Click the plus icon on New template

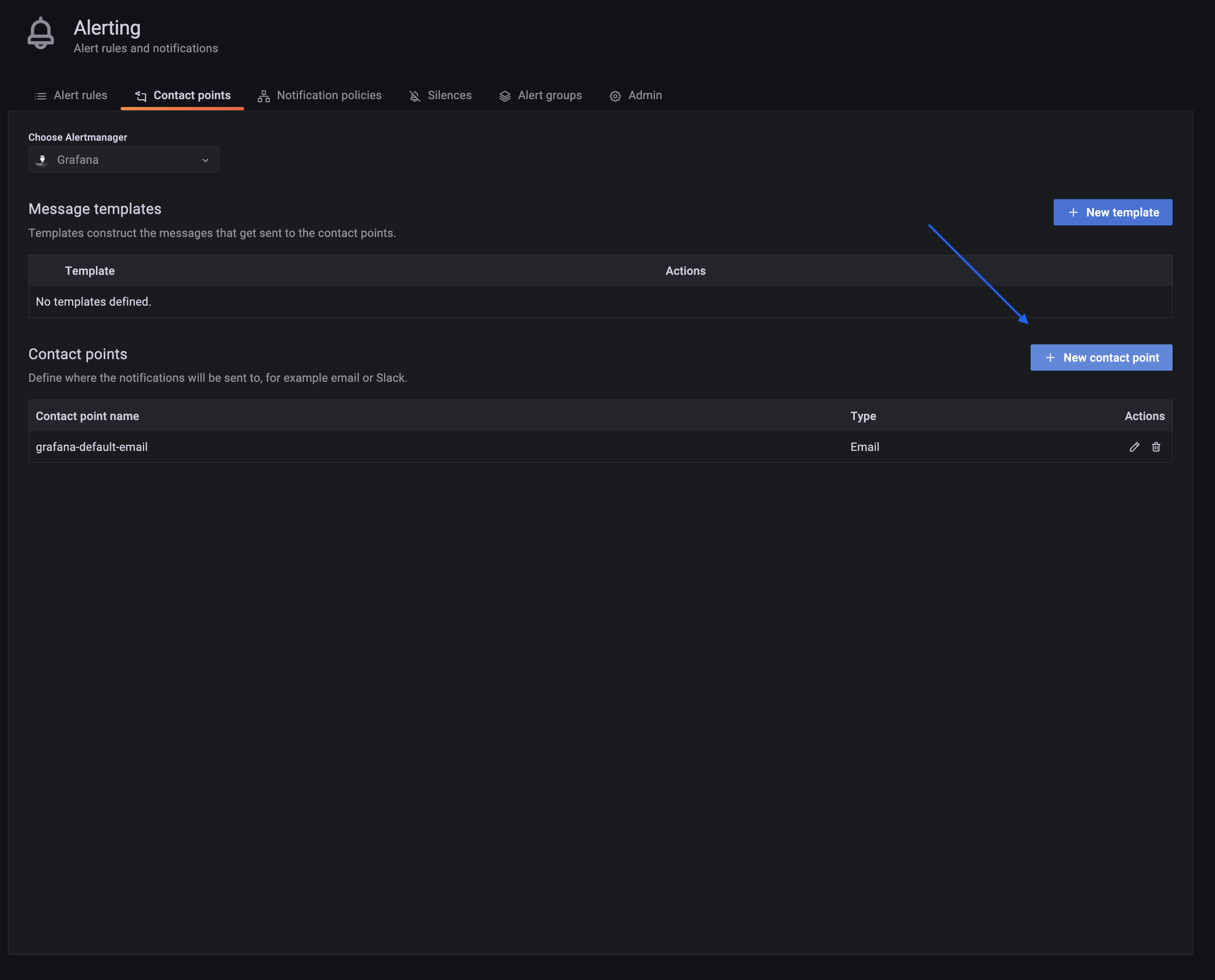click(x=1073, y=212)
